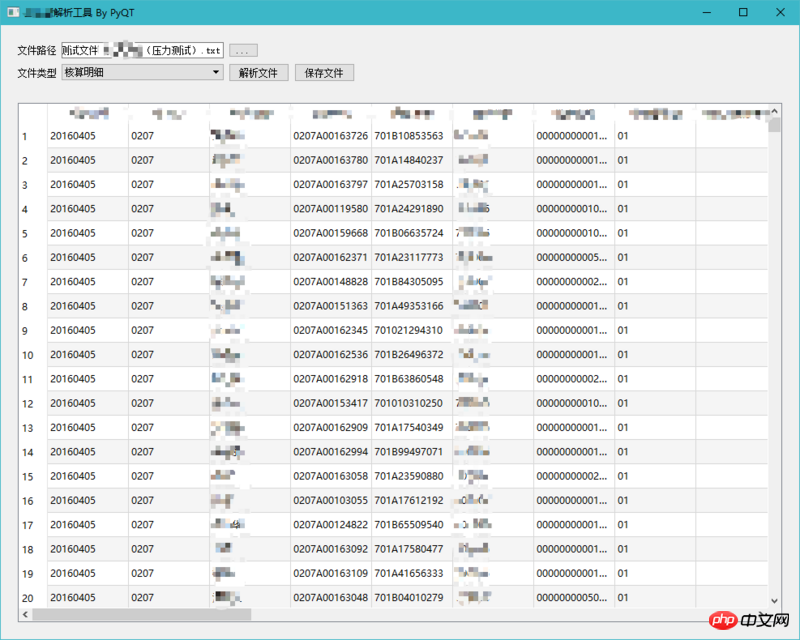Click cell 701A24291890
This screenshot has width=800, height=640.
(412, 209)
